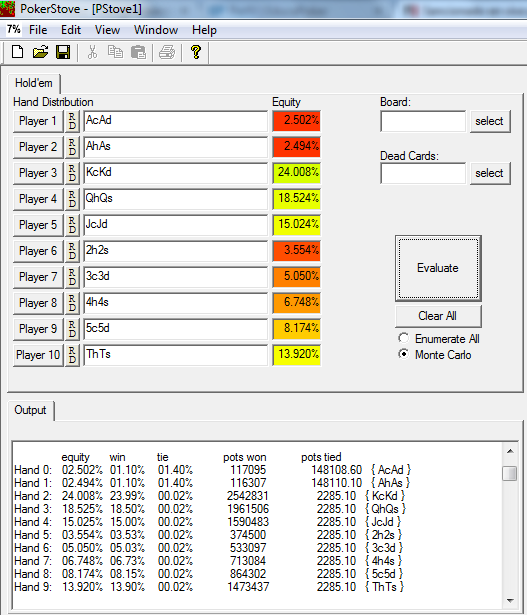Click the red 2.502% equity box
Viewport: 527px width, 615px height.
(297, 121)
